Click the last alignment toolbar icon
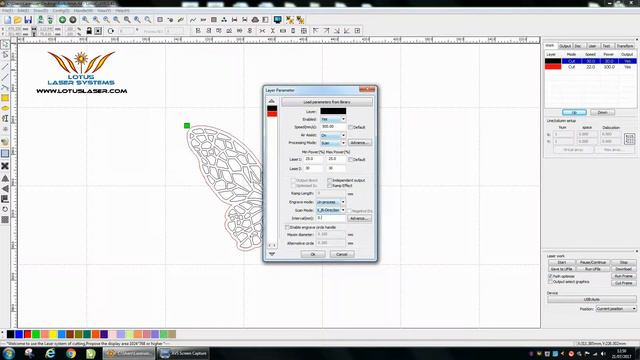This screenshot has height=360, width=640. 358,31
